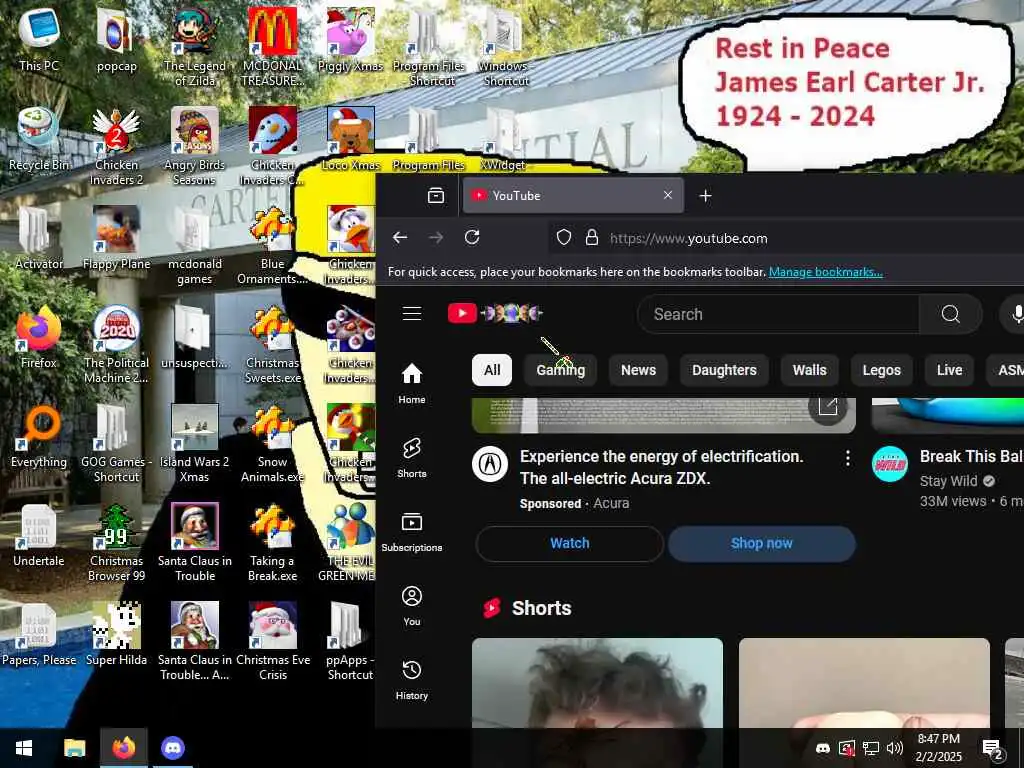1024x768 pixels.
Task: Start voice search with microphone
Action: point(1016,314)
